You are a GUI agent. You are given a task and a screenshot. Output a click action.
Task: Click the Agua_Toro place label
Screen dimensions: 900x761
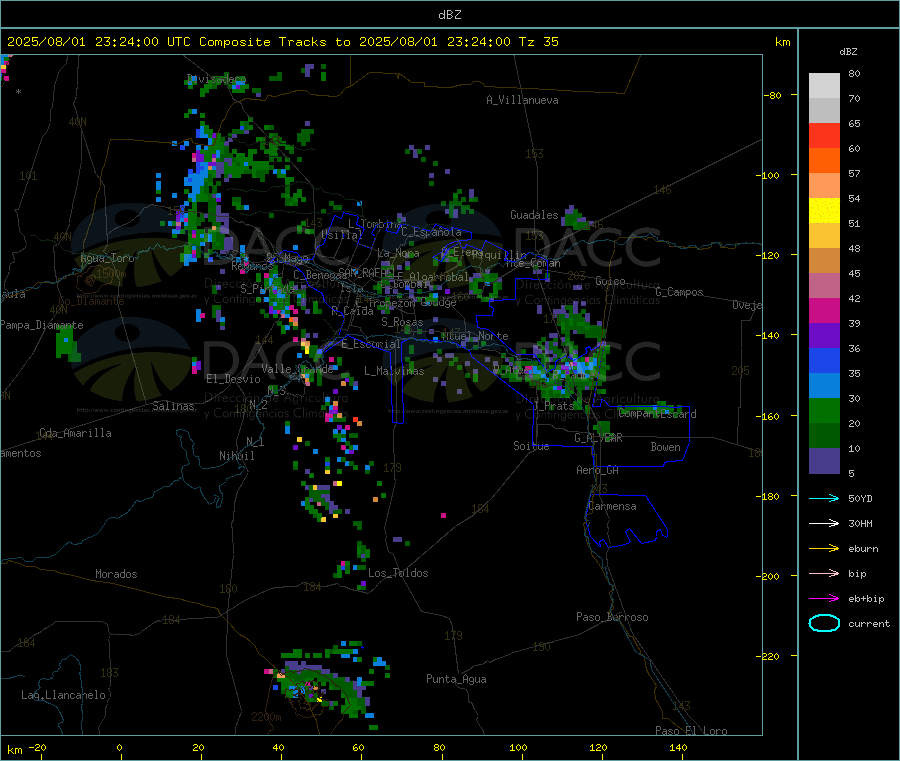107,258
